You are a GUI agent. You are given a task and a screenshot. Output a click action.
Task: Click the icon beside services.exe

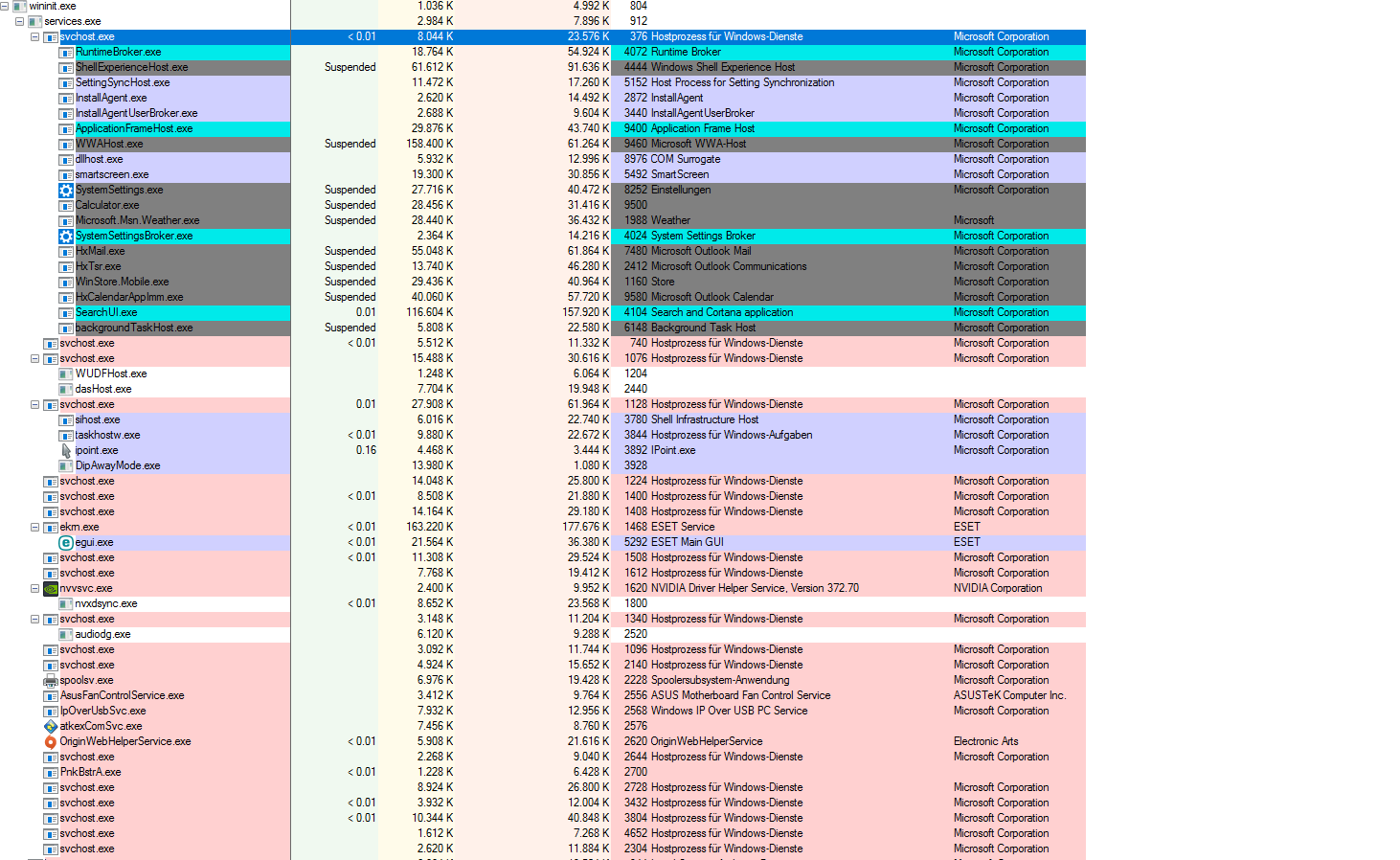coord(35,21)
